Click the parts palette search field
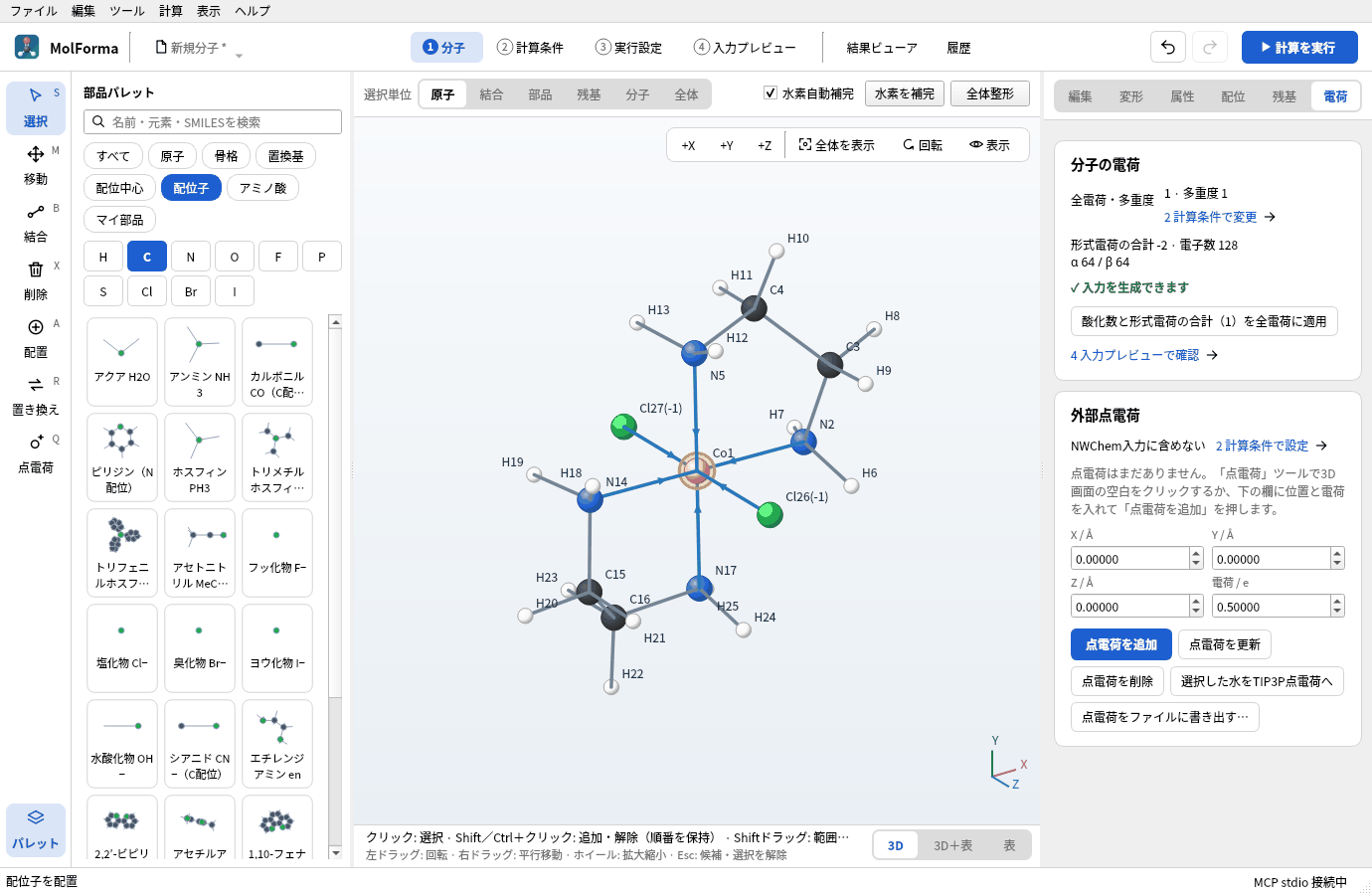Viewport: 1372px width, 895px height. point(213,121)
